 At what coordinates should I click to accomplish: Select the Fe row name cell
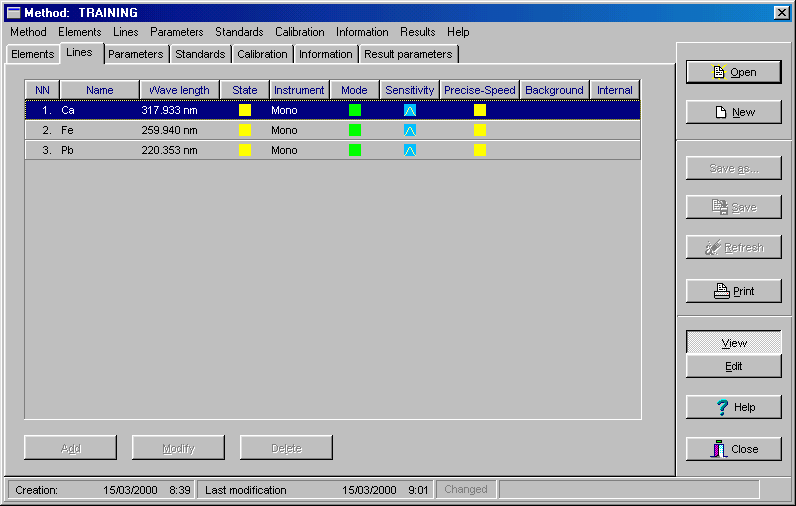click(100, 130)
